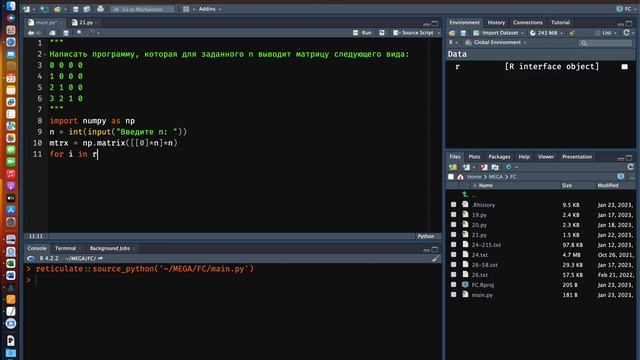
Task: Open the Presentation tab
Action: (577, 157)
